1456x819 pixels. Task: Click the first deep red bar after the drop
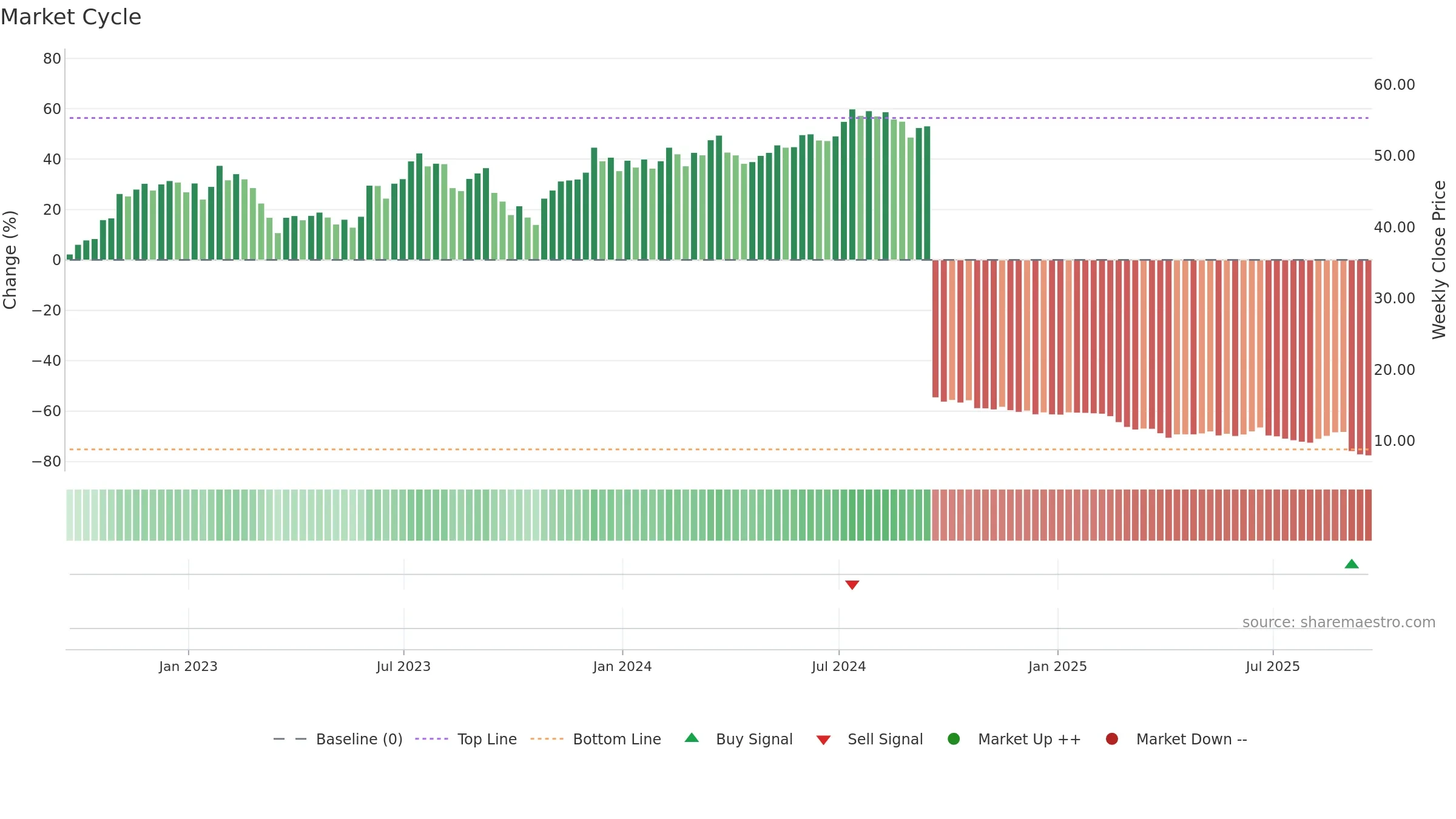(935, 329)
